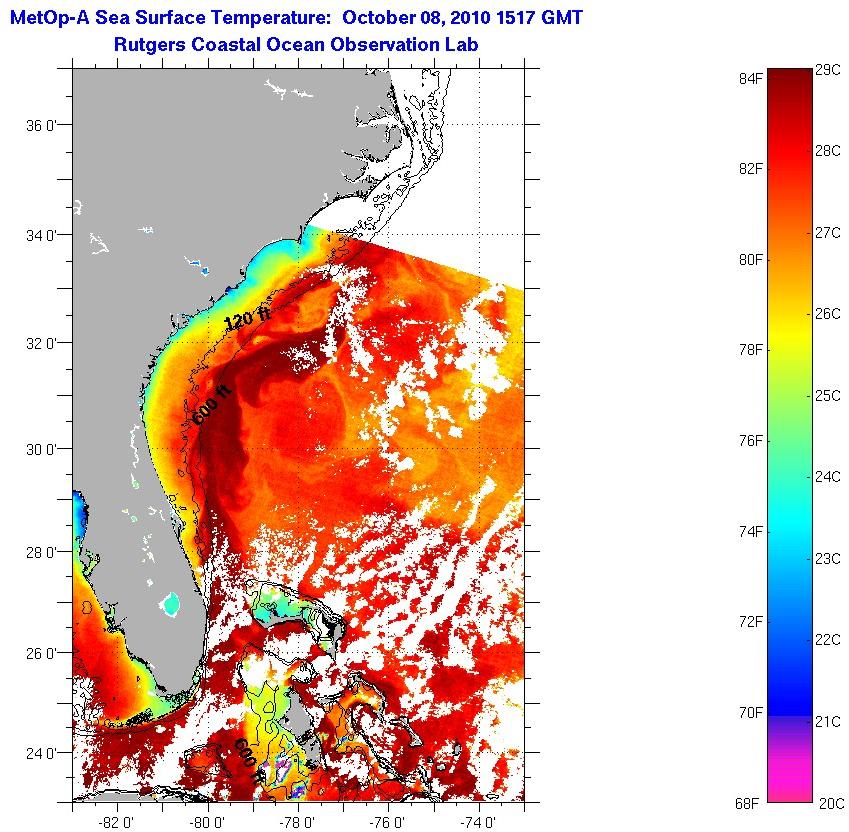Click the 23C scale label
Screen dimensions: 849x832
click(828, 559)
